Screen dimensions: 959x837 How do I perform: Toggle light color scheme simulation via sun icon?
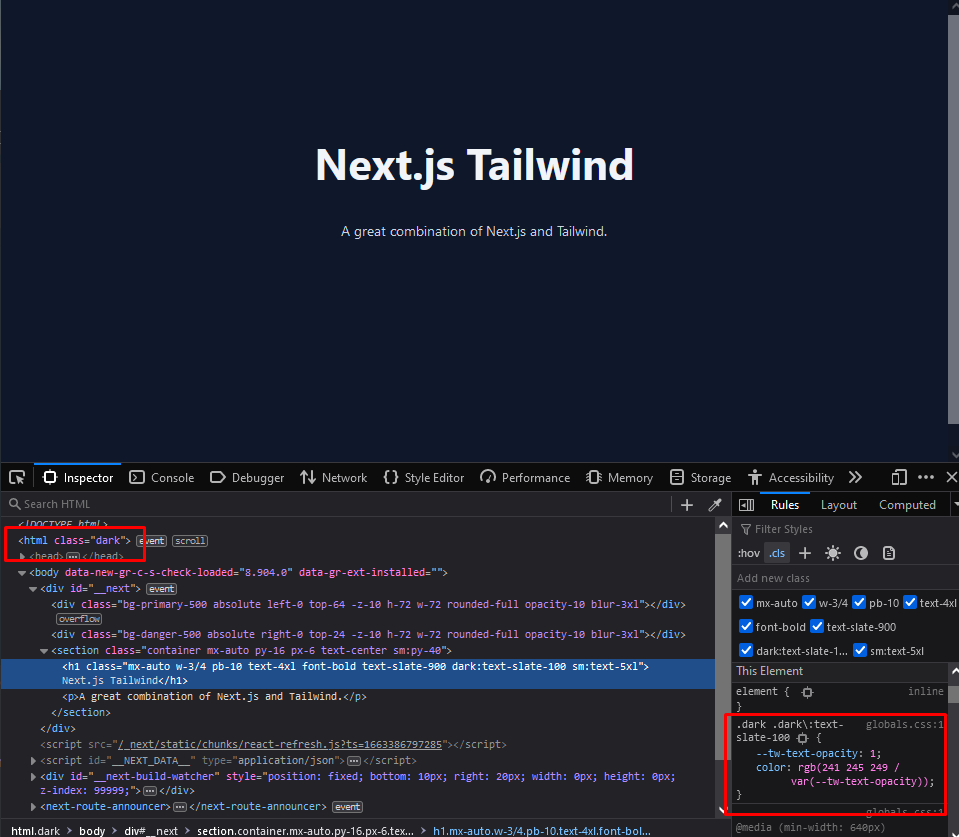click(x=833, y=552)
